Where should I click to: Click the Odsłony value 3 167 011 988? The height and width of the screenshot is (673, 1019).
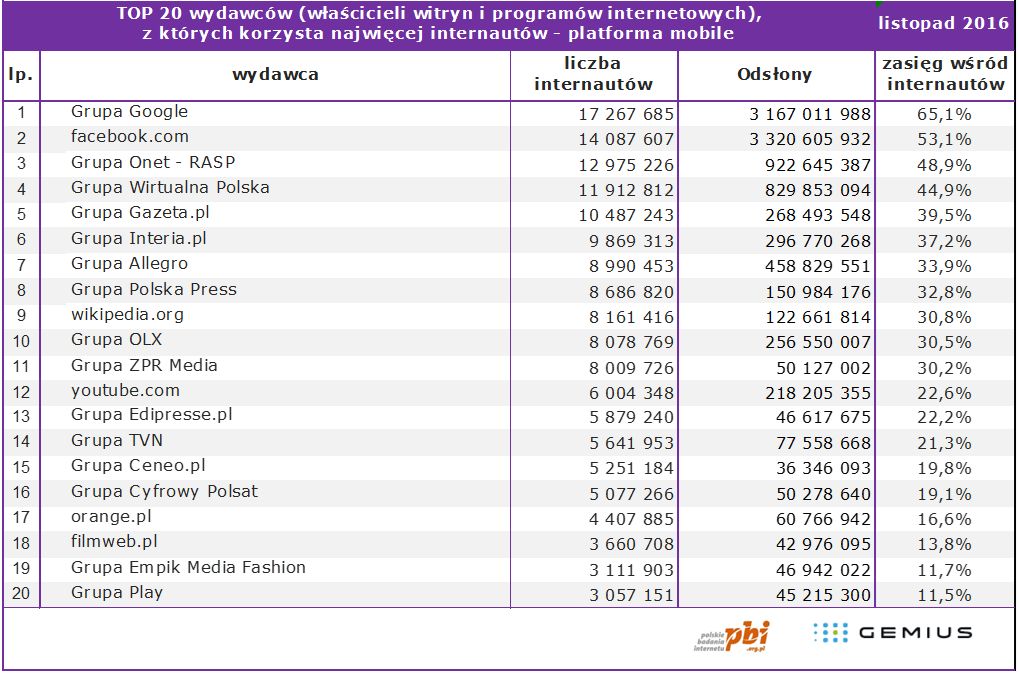(810, 115)
